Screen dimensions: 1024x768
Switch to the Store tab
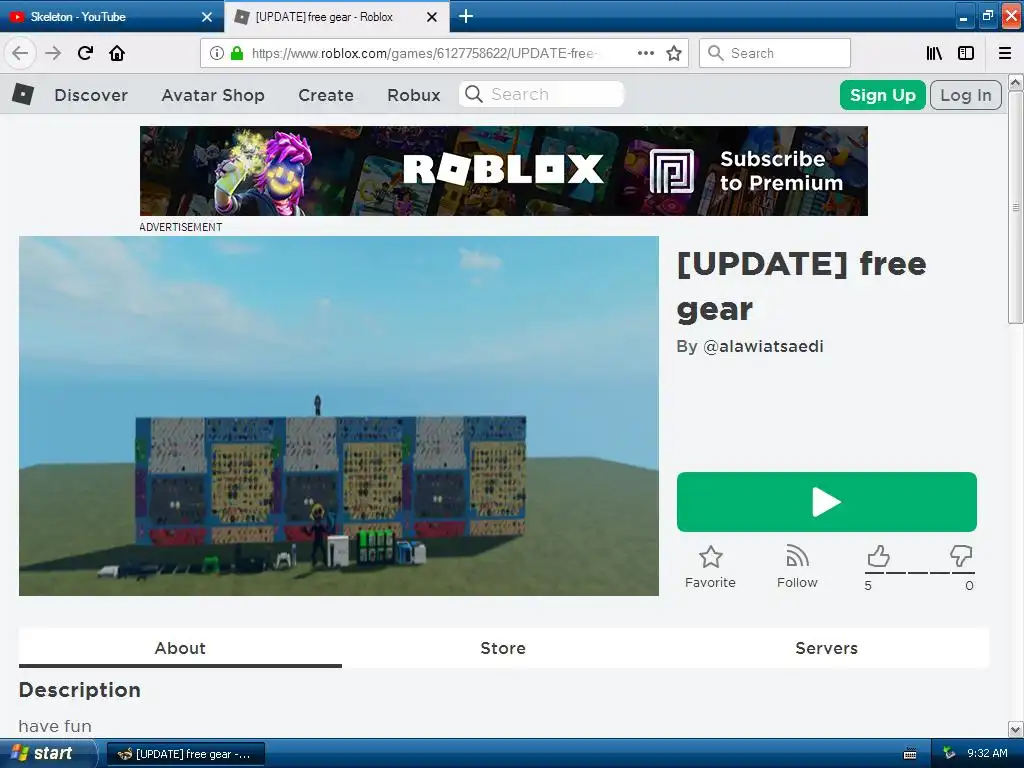[503, 648]
